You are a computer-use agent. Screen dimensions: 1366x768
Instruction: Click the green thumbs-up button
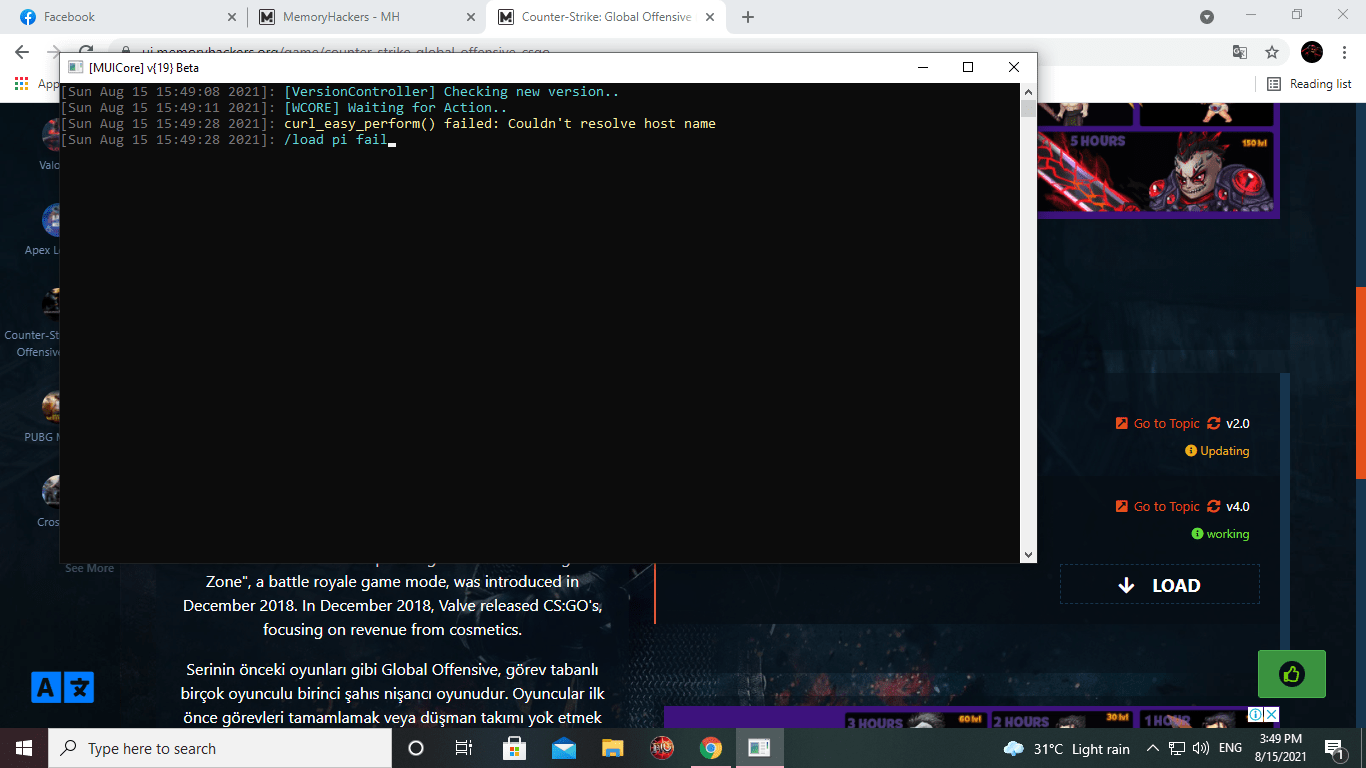click(x=1291, y=674)
